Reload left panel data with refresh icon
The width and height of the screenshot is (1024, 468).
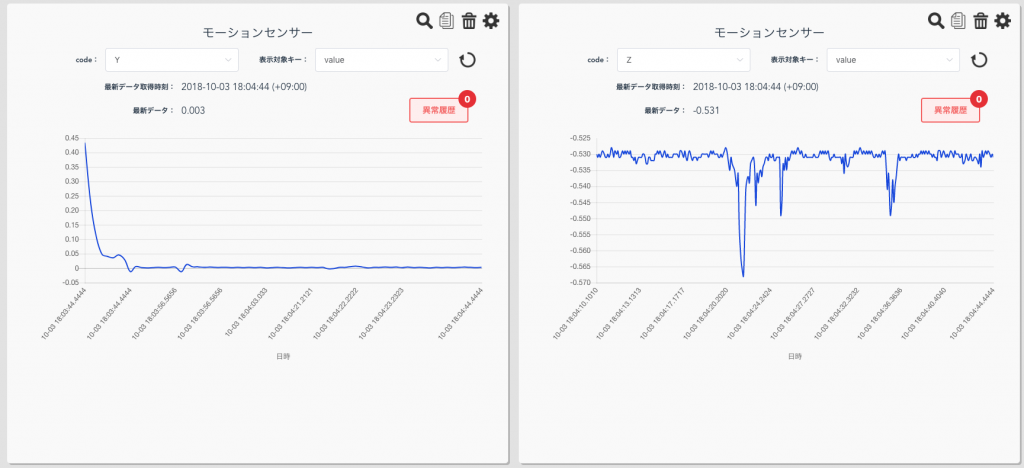click(467, 60)
